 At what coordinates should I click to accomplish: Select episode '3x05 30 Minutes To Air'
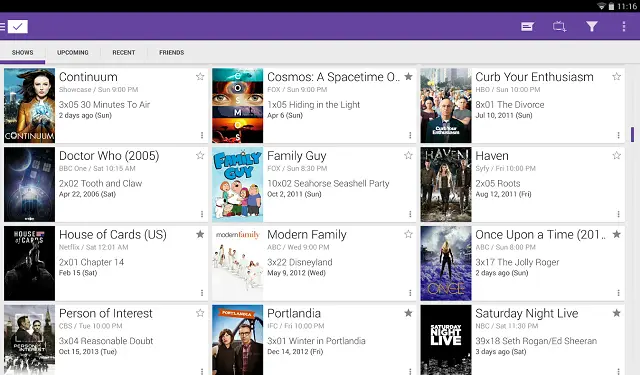click(x=104, y=104)
